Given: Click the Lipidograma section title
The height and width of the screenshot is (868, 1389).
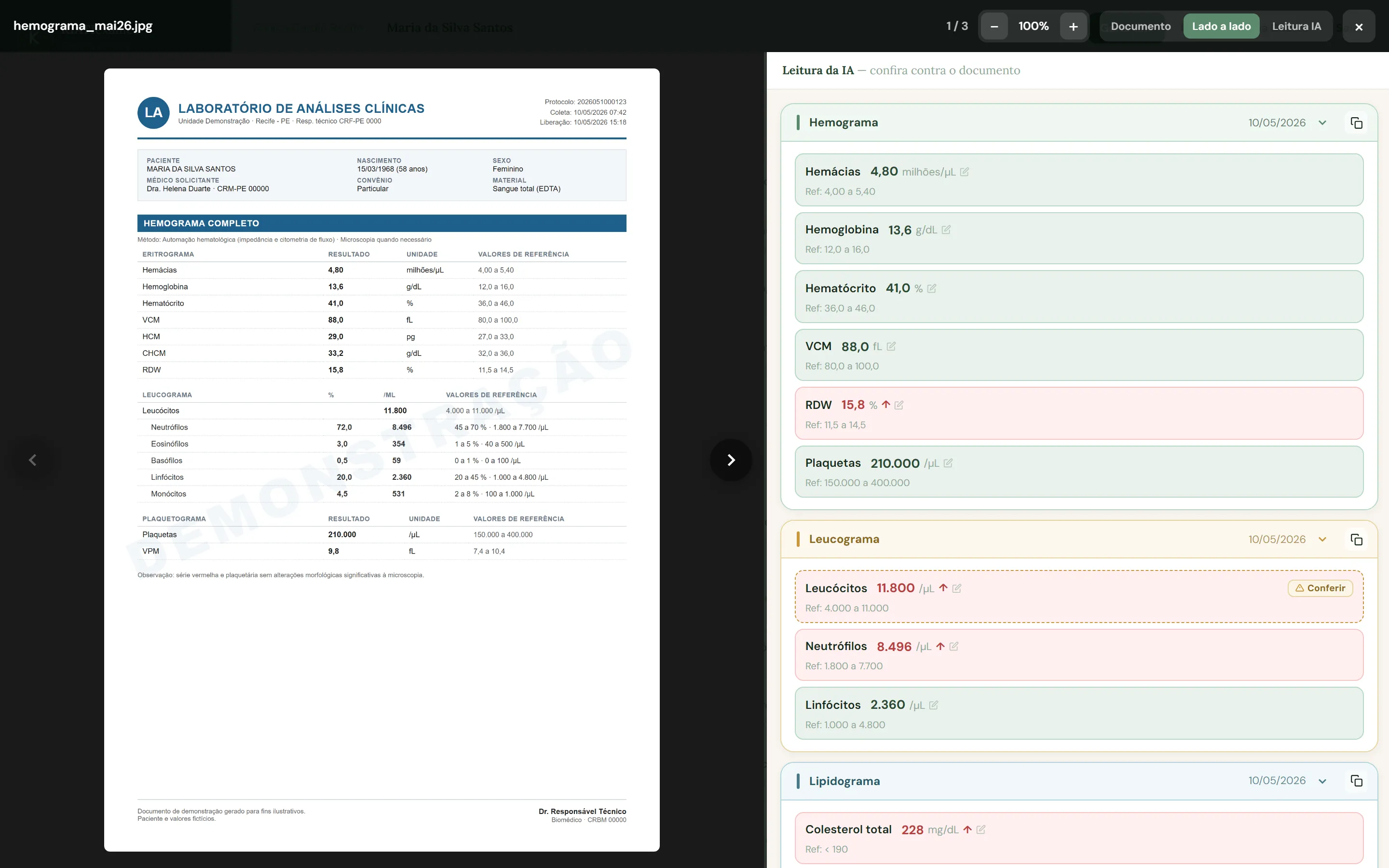Looking at the screenshot, I should pos(844,781).
